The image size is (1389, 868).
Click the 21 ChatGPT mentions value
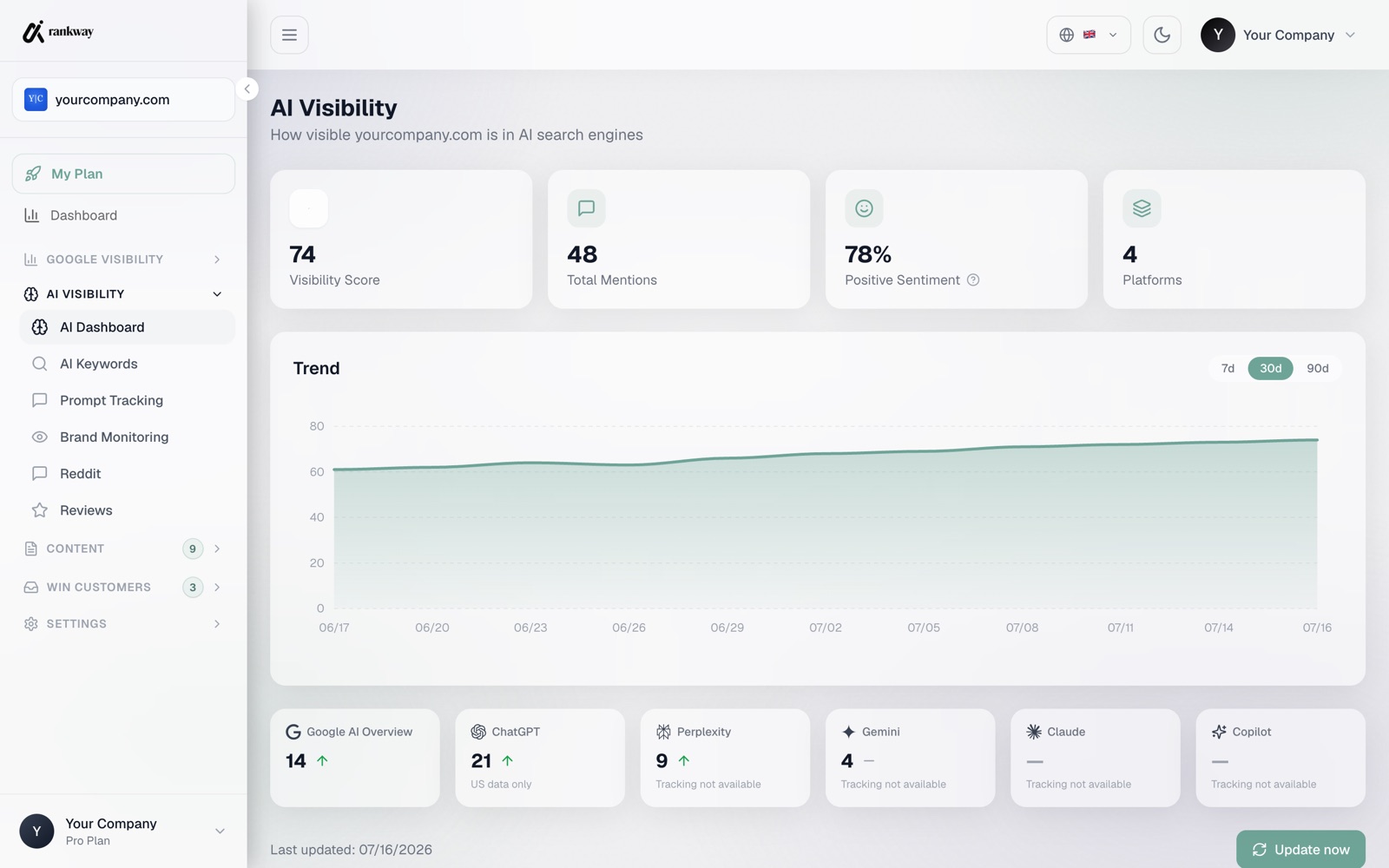(481, 761)
